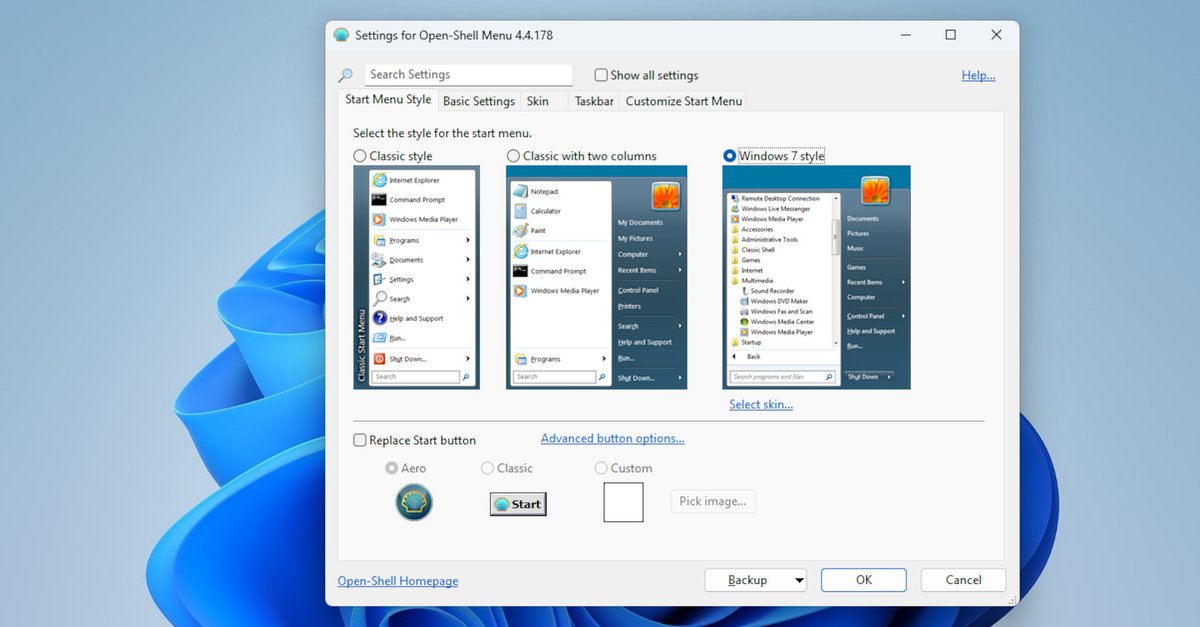Click the Open-Shell shell icon in title bar
The image size is (1200, 627).
342,35
